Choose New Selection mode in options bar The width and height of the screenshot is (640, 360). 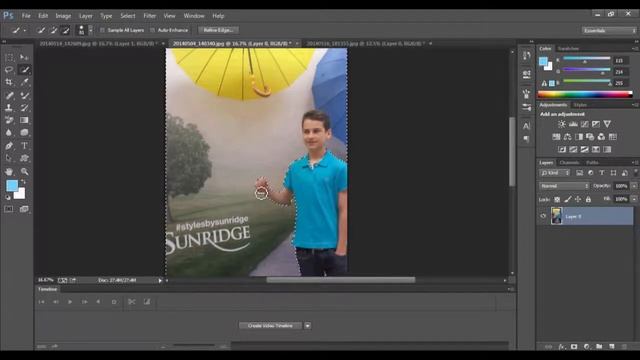[x=41, y=30]
